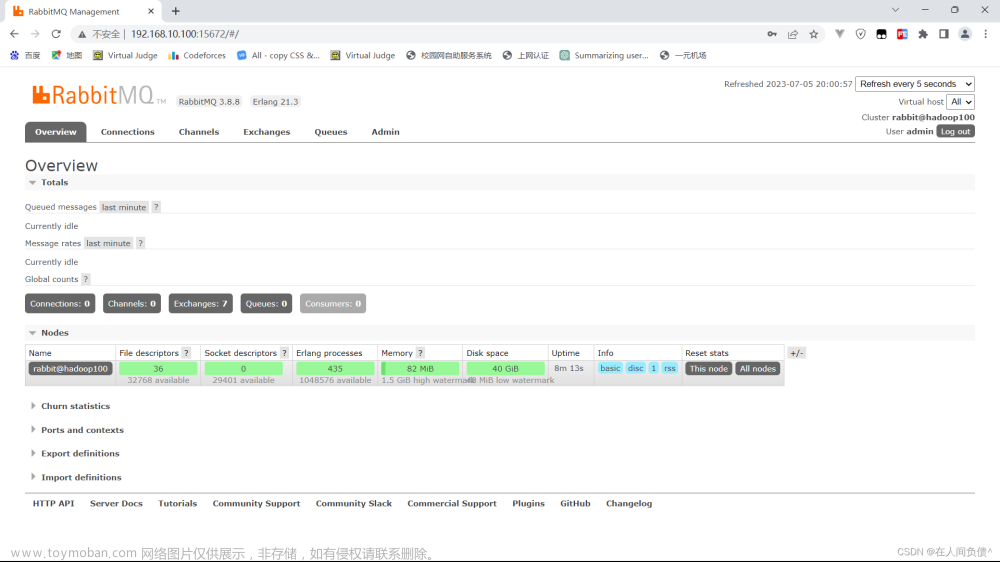Click the shield extension icon
The image size is (1000, 562).
coord(860,34)
